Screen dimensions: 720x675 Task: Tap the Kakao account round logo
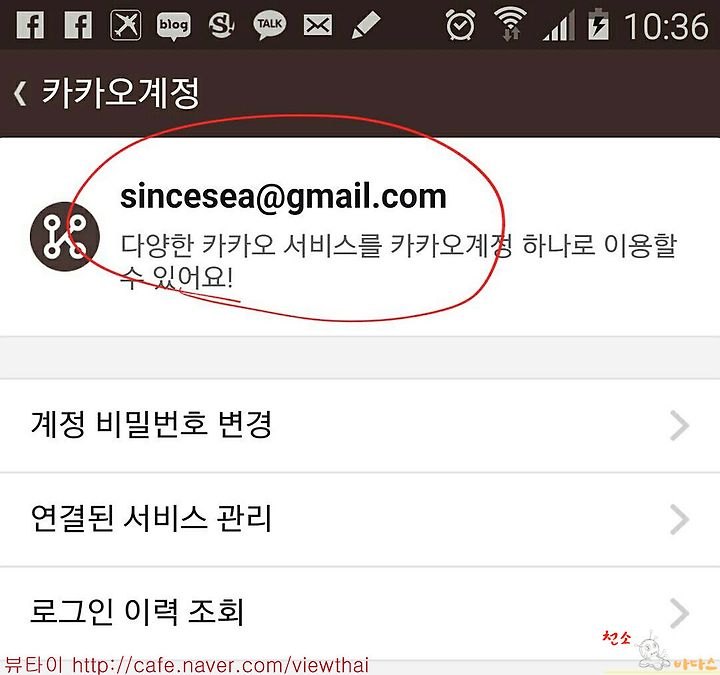tap(65, 236)
